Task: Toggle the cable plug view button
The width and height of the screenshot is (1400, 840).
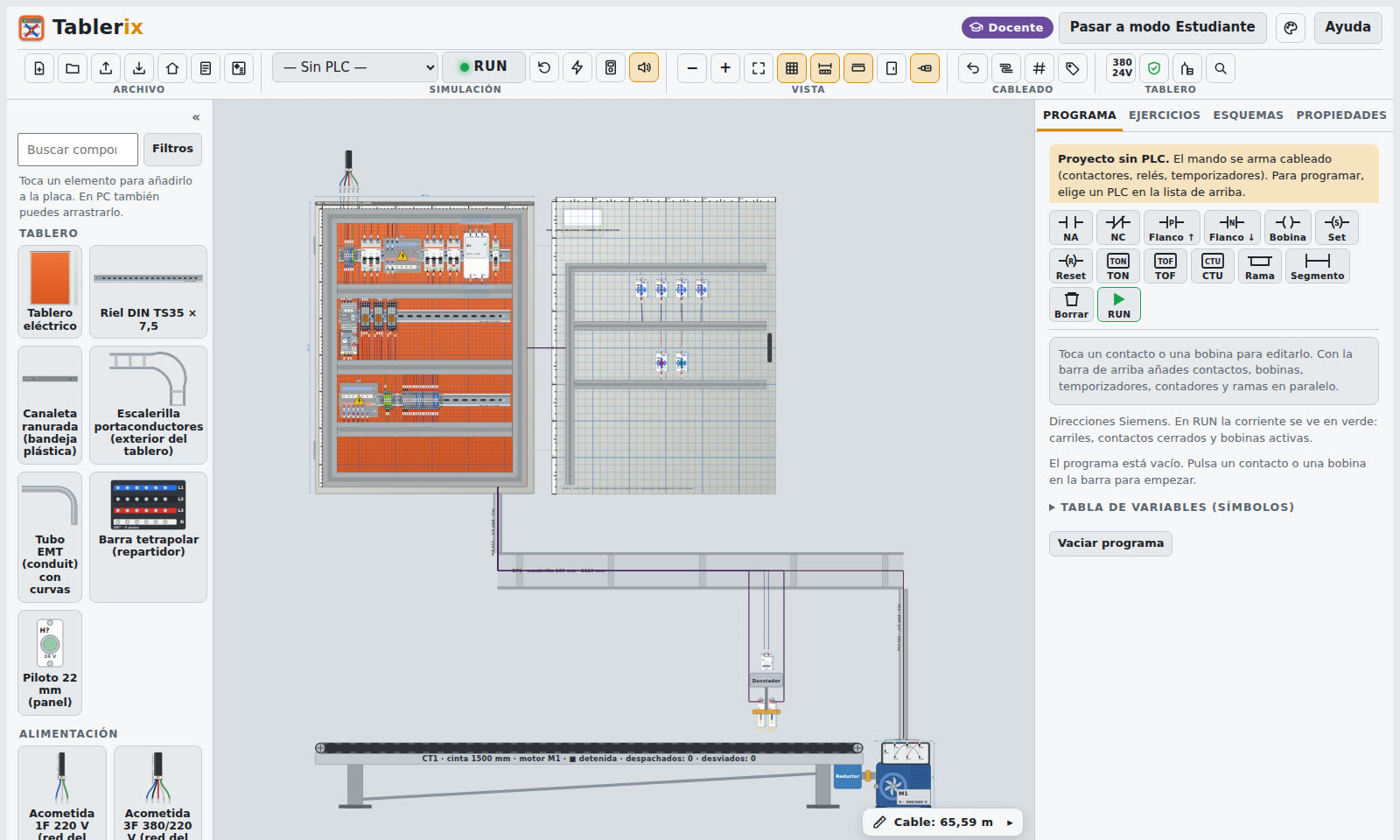Action: click(x=925, y=68)
